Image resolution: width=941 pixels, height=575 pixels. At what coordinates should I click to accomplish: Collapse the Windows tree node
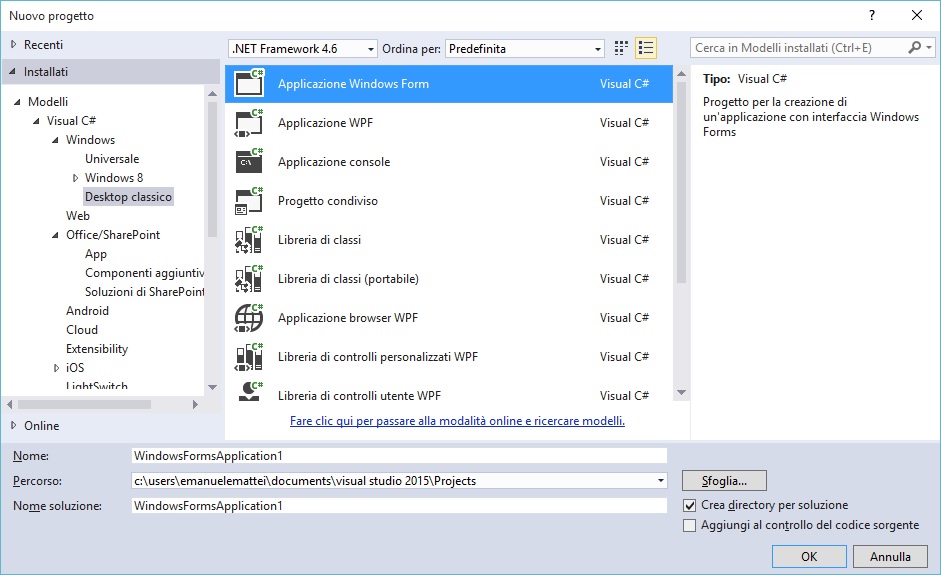(55, 140)
